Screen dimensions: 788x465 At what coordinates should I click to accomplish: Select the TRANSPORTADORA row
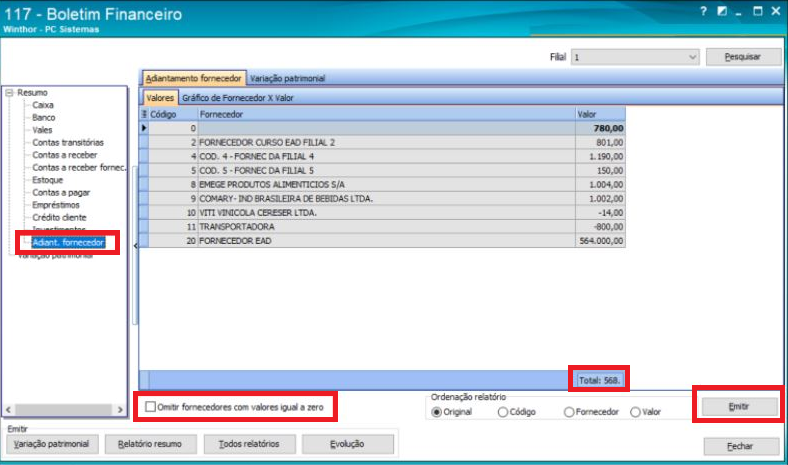coord(382,227)
